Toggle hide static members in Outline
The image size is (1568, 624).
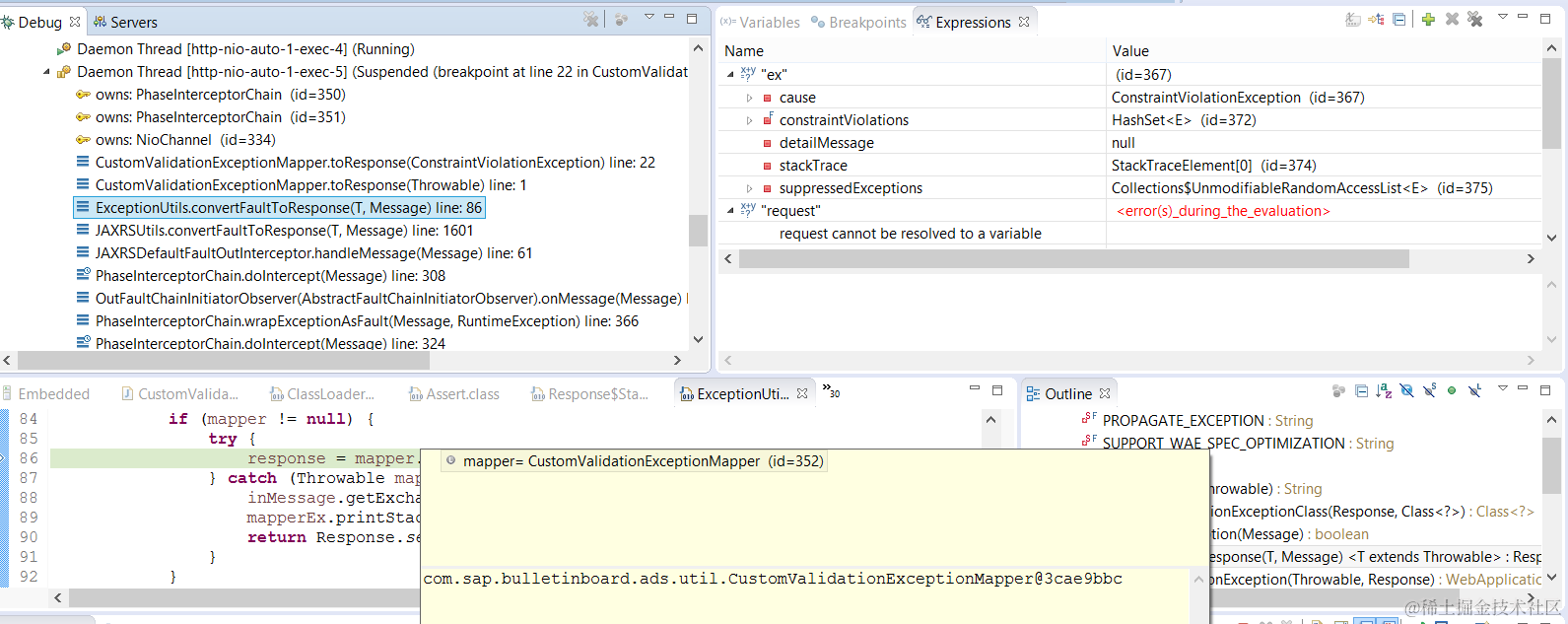pyautogui.click(x=1429, y=391)
